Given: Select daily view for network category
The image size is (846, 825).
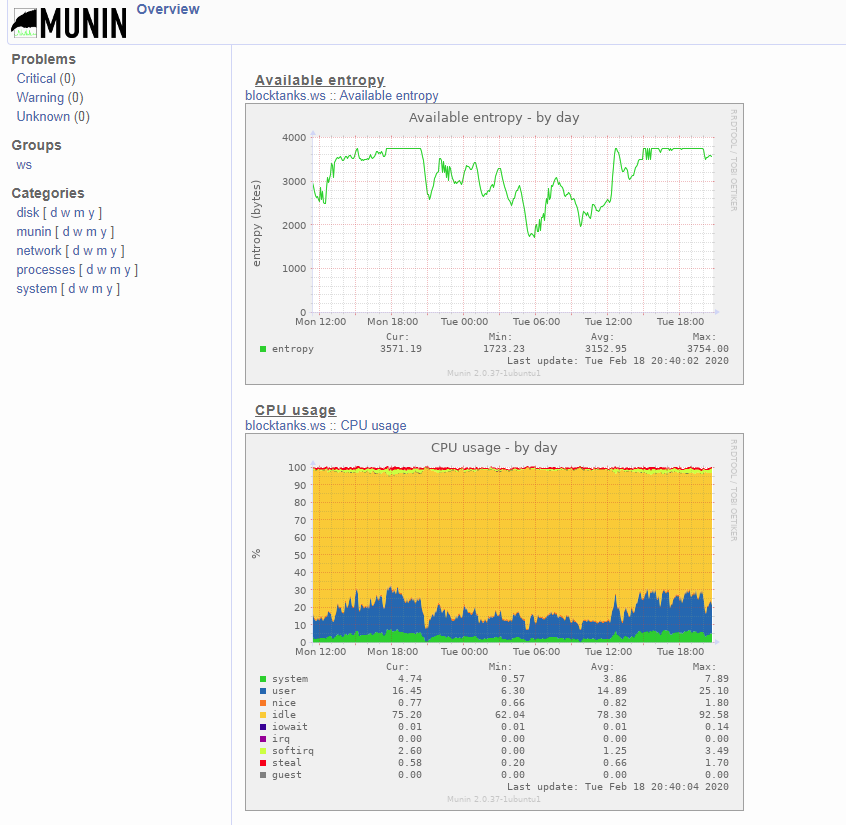Looking at the screenshot, I should pyautogui.click(x=76, y=250).
